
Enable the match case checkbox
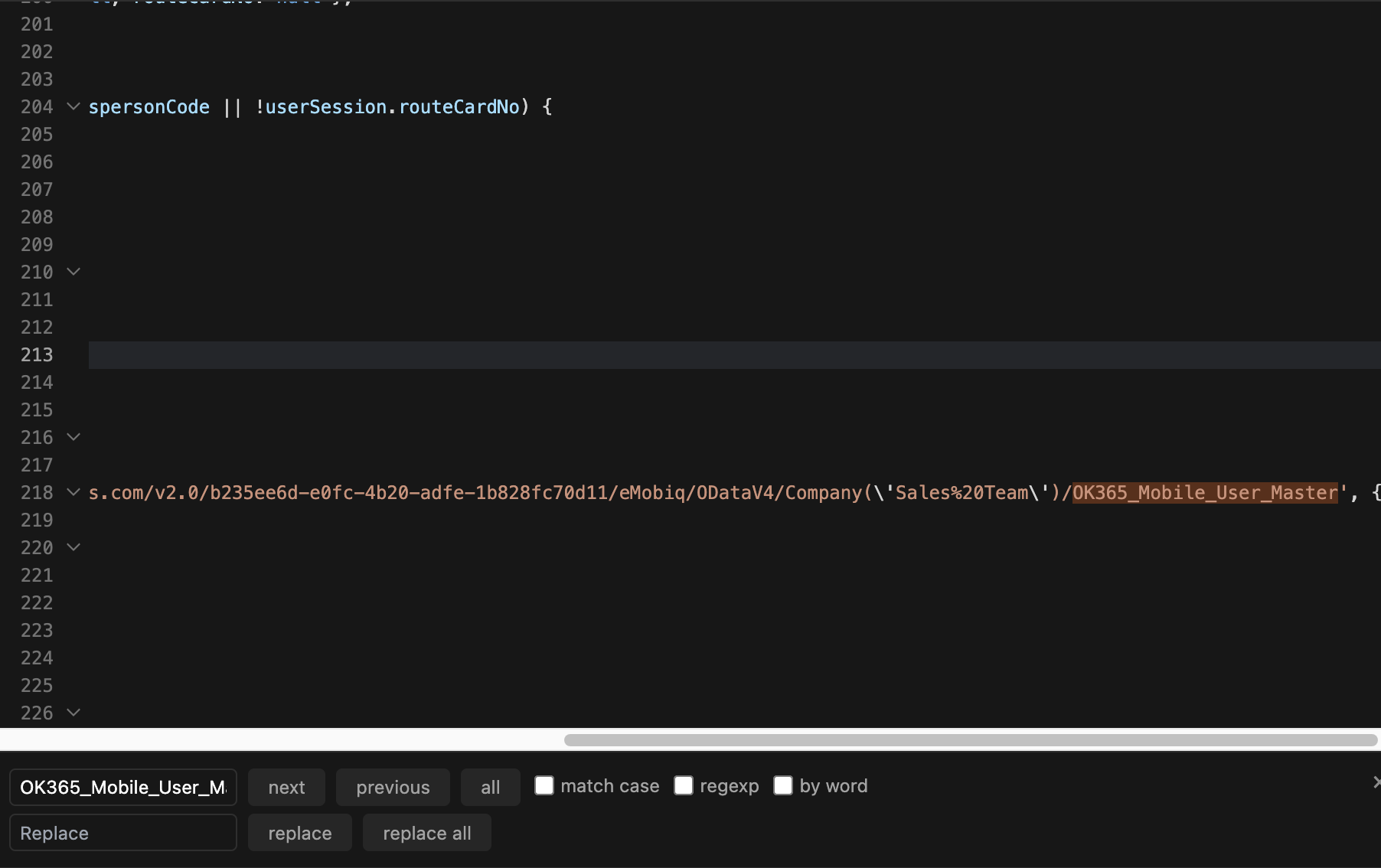click(544, 785)
